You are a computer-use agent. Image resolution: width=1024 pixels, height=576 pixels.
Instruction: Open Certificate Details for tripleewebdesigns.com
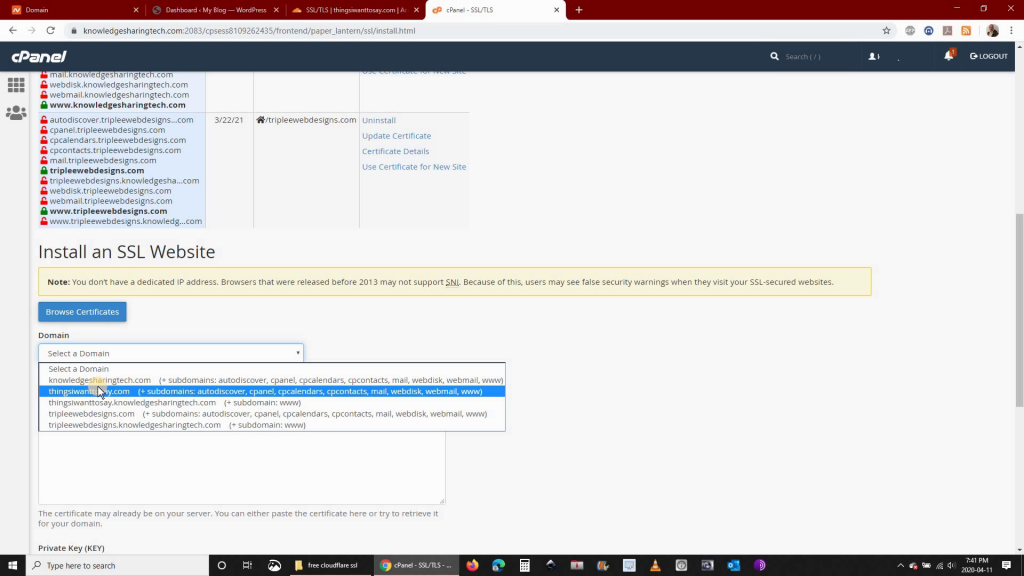[x=395, y=151]
